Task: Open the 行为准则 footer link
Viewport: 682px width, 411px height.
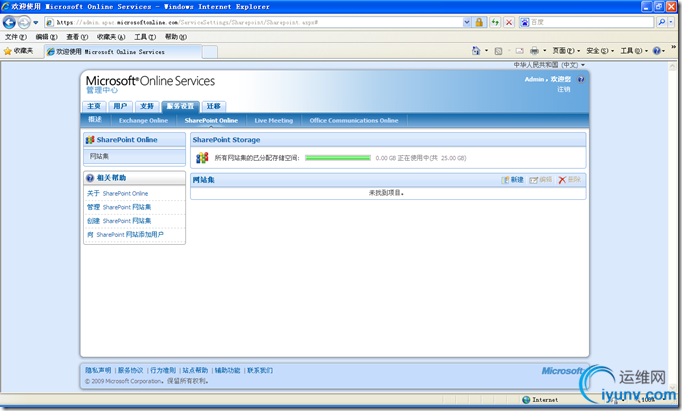Action: [163, 370]
